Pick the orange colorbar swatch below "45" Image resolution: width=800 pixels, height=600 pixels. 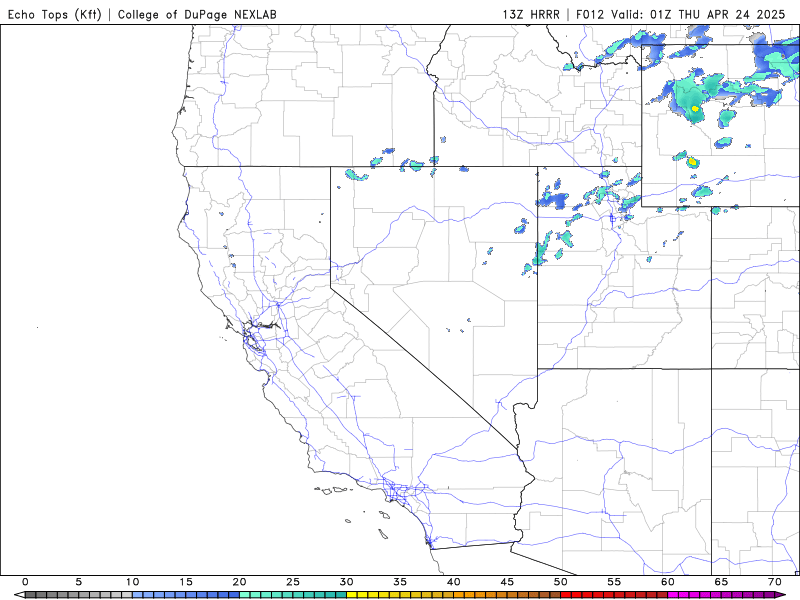tap(507, 595)
